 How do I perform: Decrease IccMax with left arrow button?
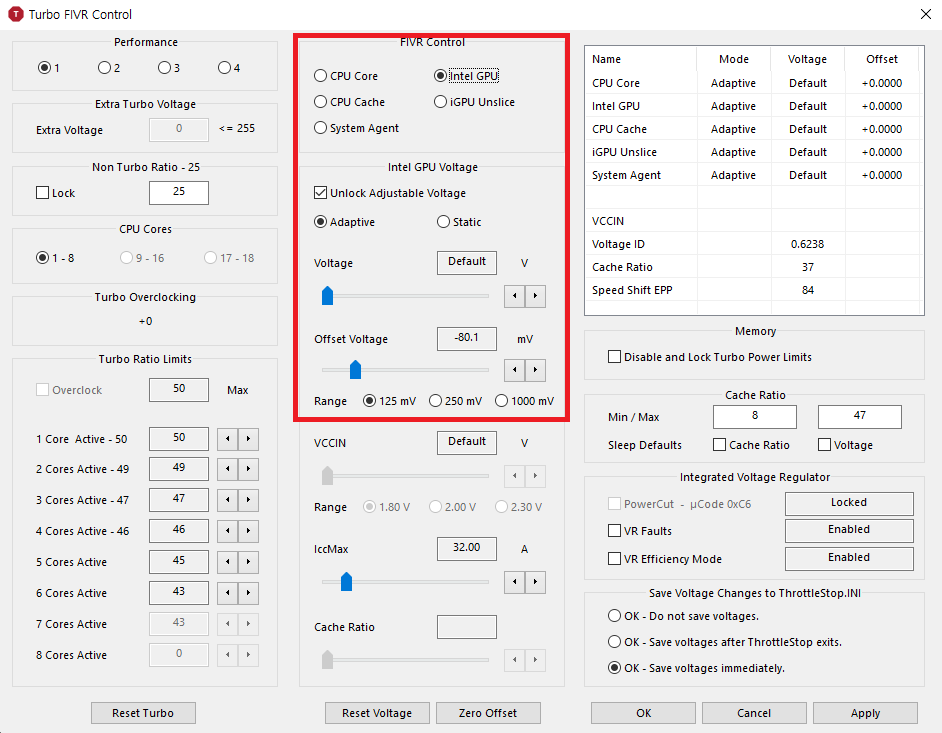click(x=514, y=582)
